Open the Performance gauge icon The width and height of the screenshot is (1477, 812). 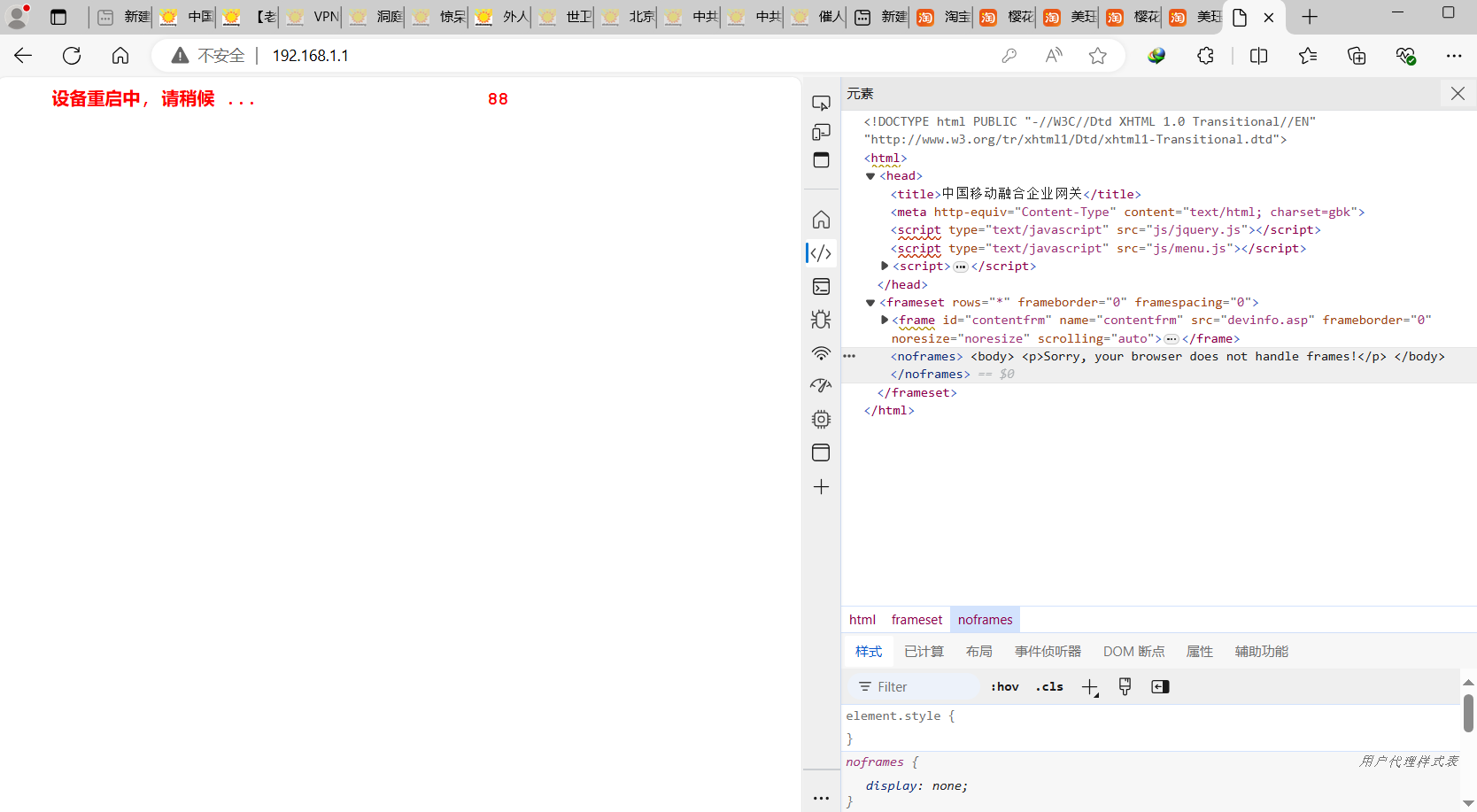[821, 385]
